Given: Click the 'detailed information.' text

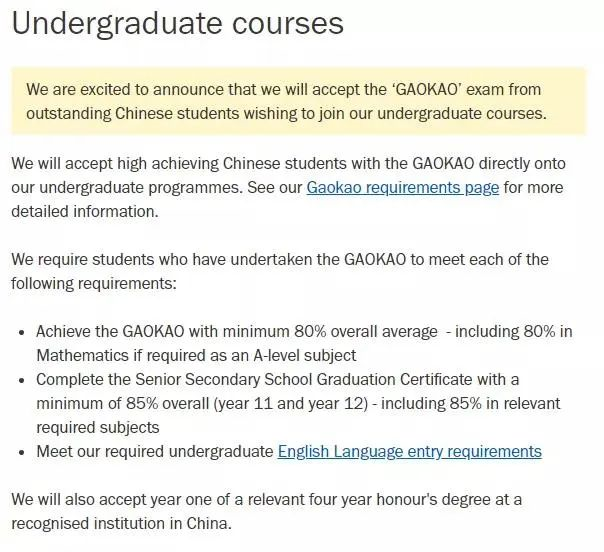Looking at the screenshot, I should tap(85, 212).
